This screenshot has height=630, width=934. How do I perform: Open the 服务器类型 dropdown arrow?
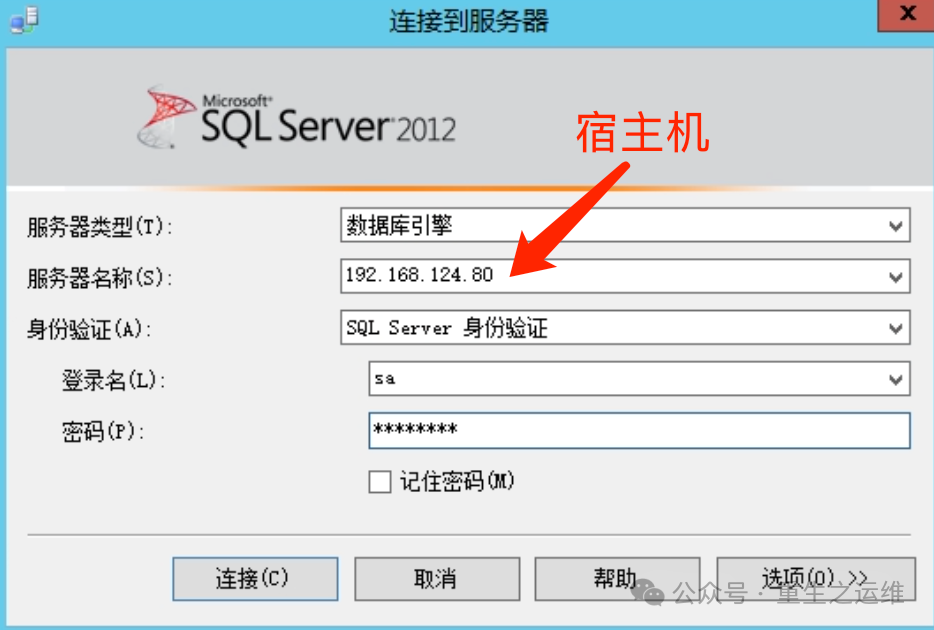(895, 226)
